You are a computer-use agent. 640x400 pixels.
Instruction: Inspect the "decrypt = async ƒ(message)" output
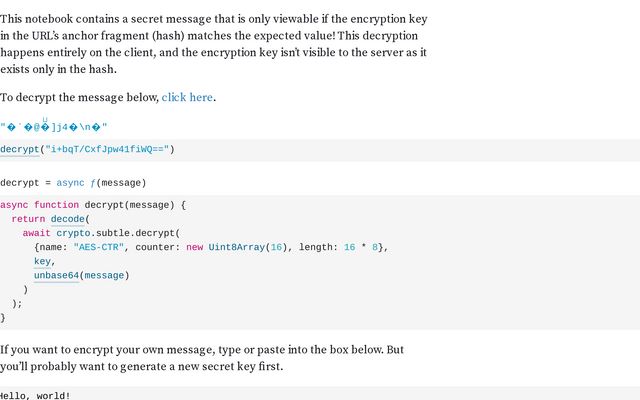[73, 183]
